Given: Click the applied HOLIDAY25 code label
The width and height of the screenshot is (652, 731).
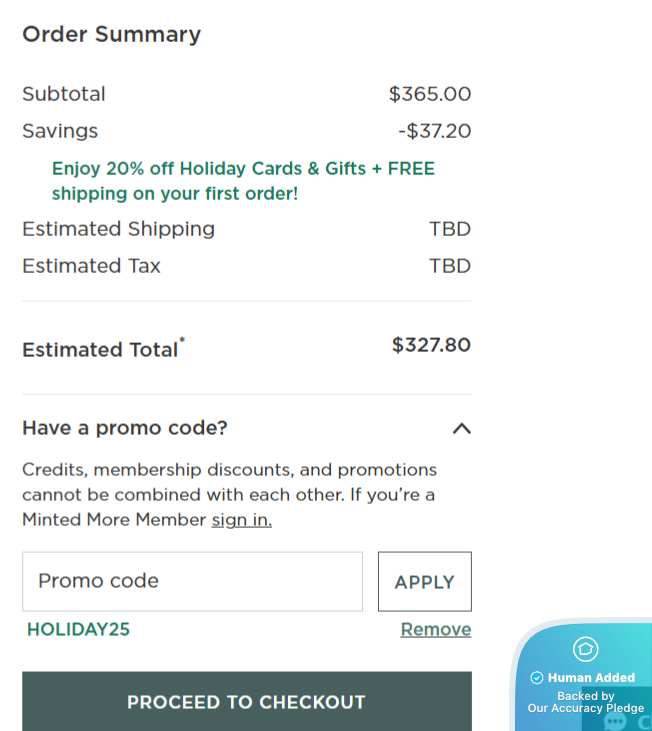Looking at the screenshot, I should click(78, 629).
